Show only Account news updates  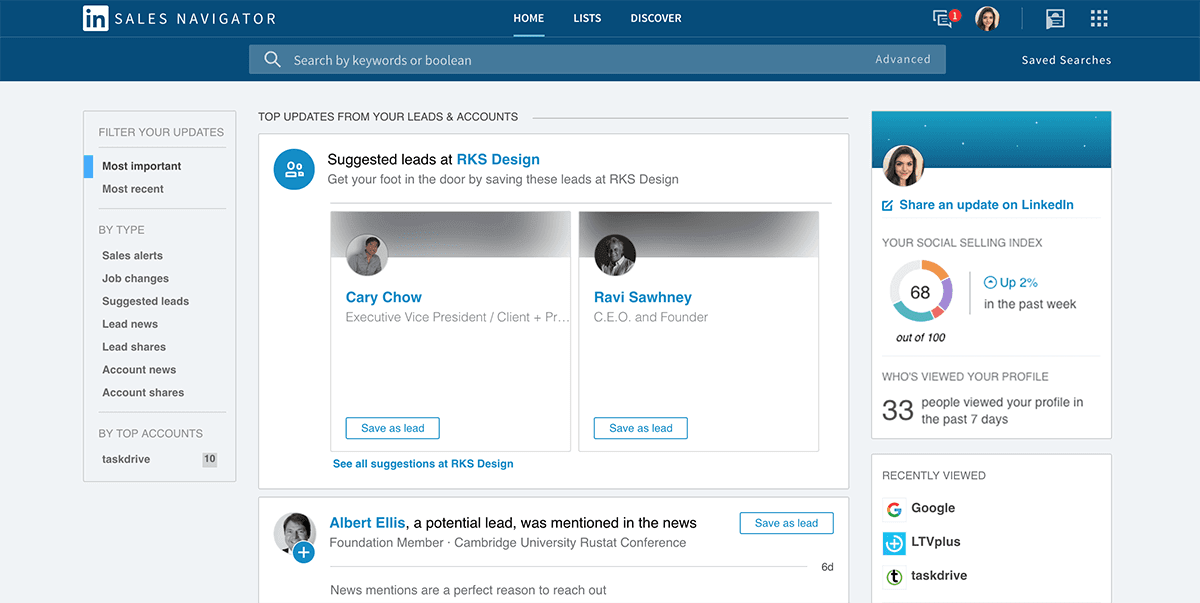coord(139,370)
